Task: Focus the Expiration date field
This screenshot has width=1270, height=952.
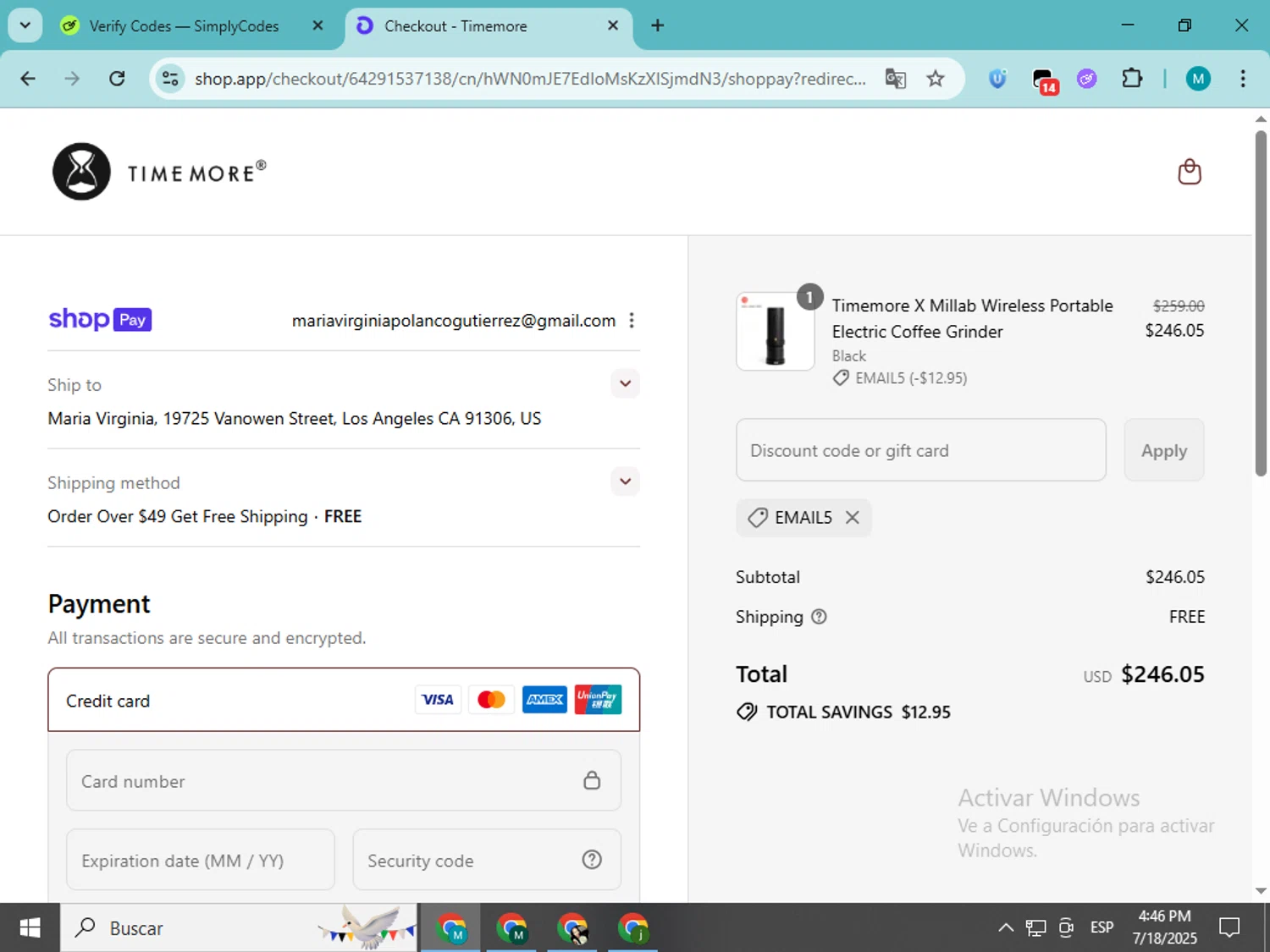Action: (201, 860)
